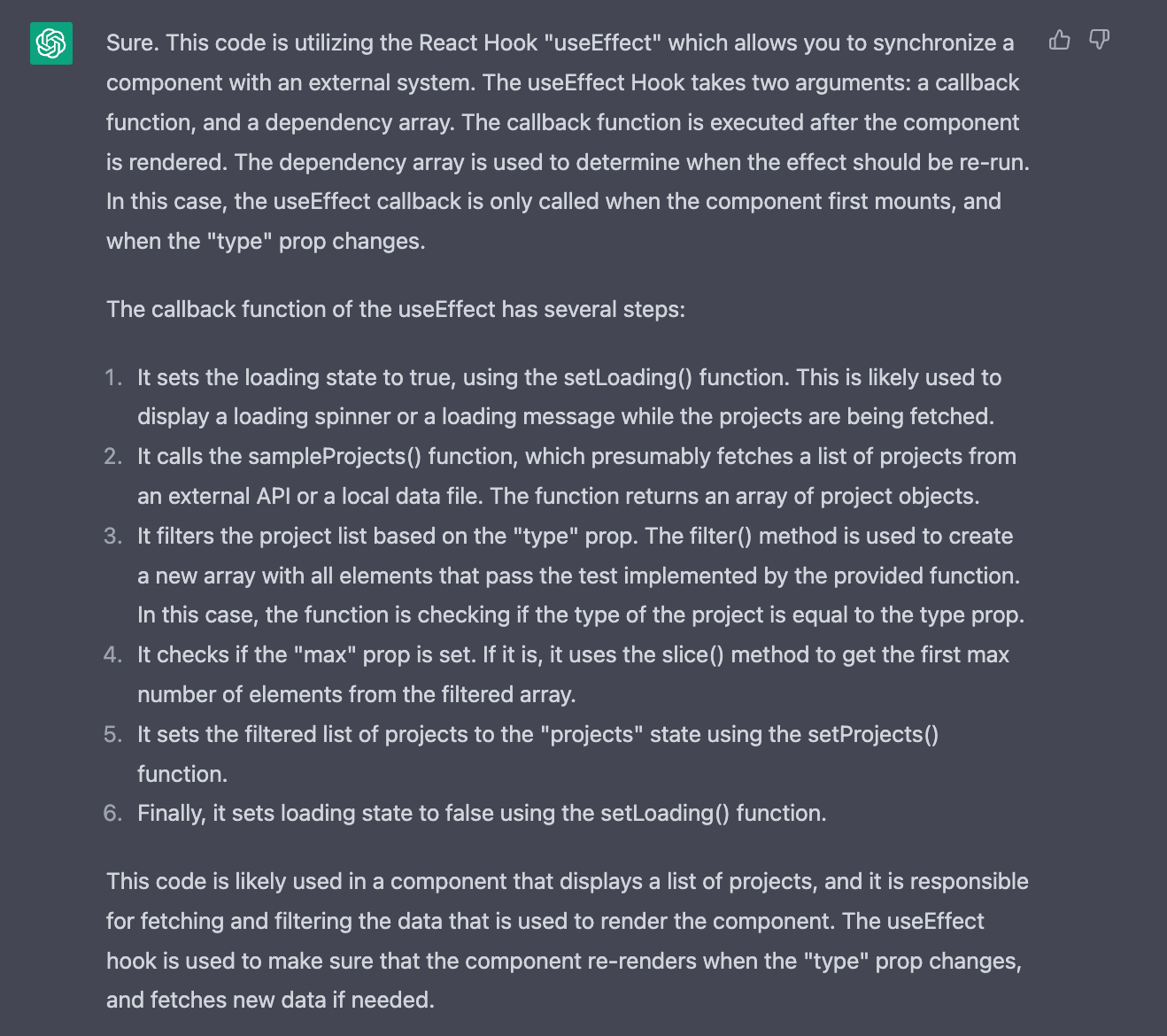The width and height of the screenshot is (1167, 1036).
Task: Click the line "The callback function of the useEffect has several steps:"
Action: click(396, 309)
